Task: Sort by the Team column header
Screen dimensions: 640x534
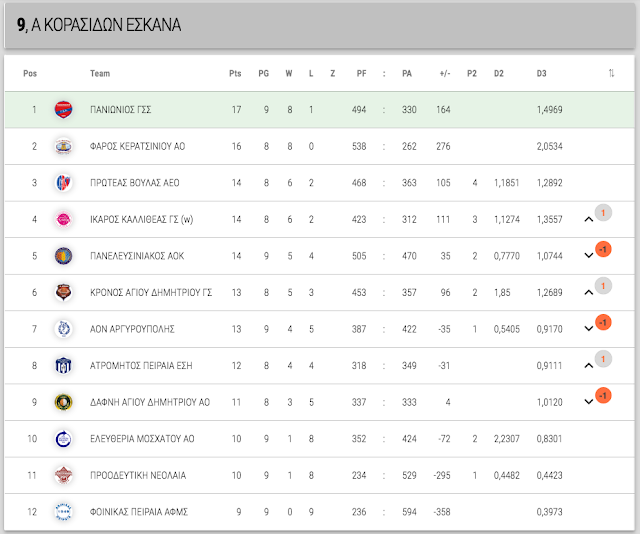Action: click(x=100, y=73)
